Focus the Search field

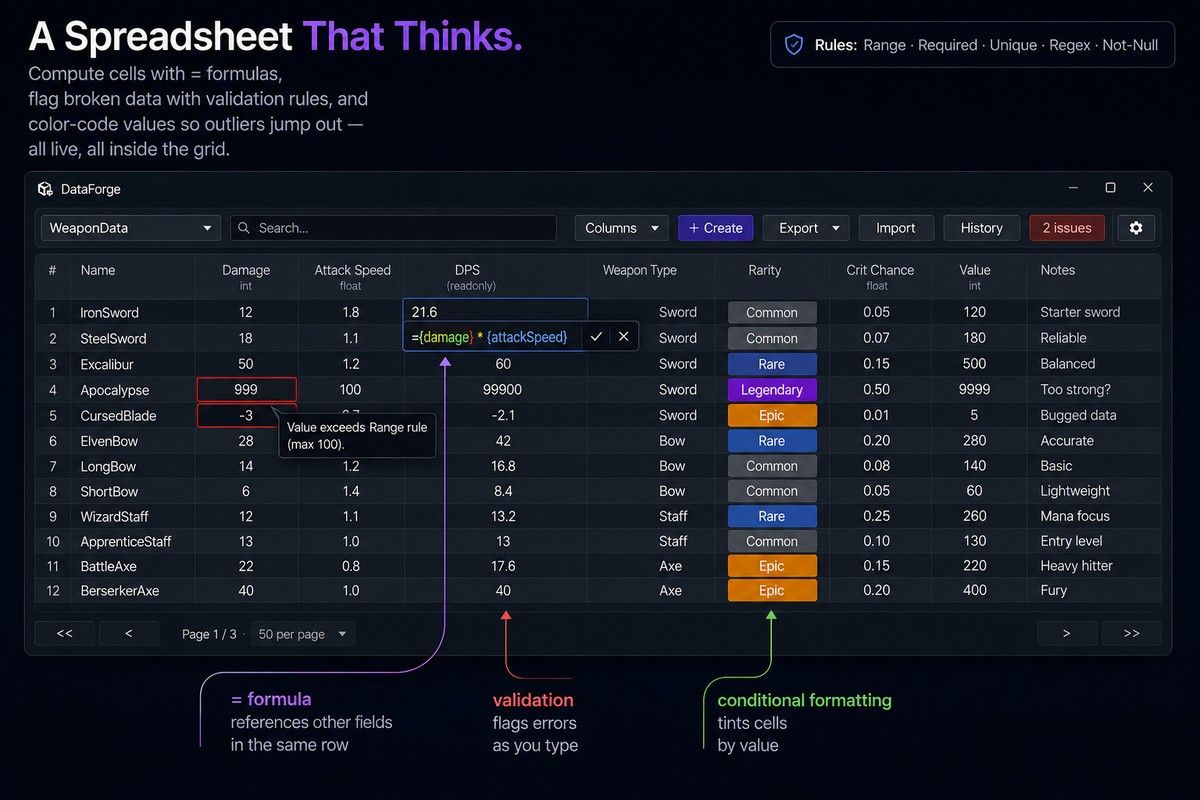(x=393, y=228)
